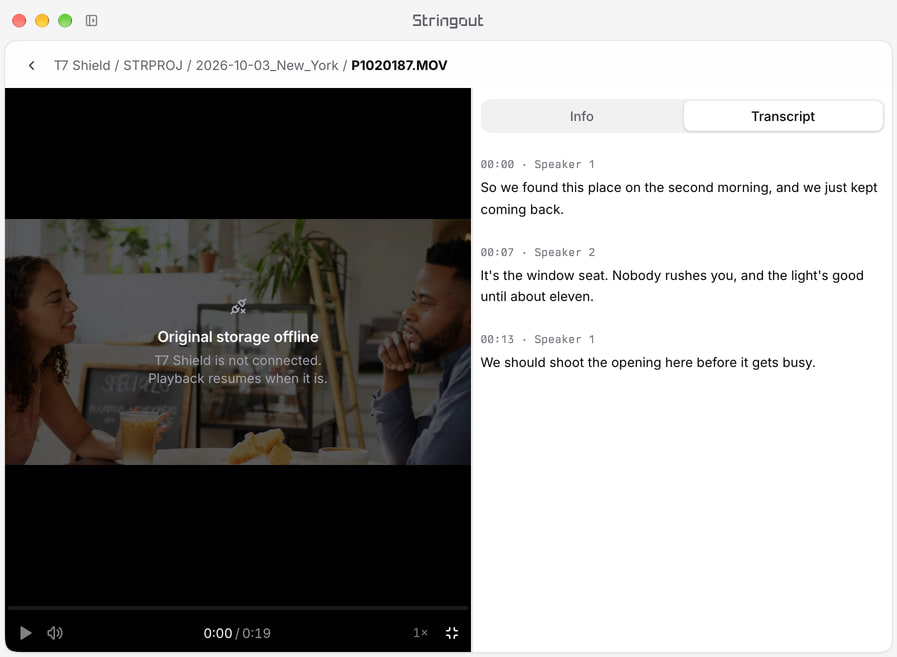Click the disconnected plug icon
This screenshot has height=657, width=897.
pos(238,307)
